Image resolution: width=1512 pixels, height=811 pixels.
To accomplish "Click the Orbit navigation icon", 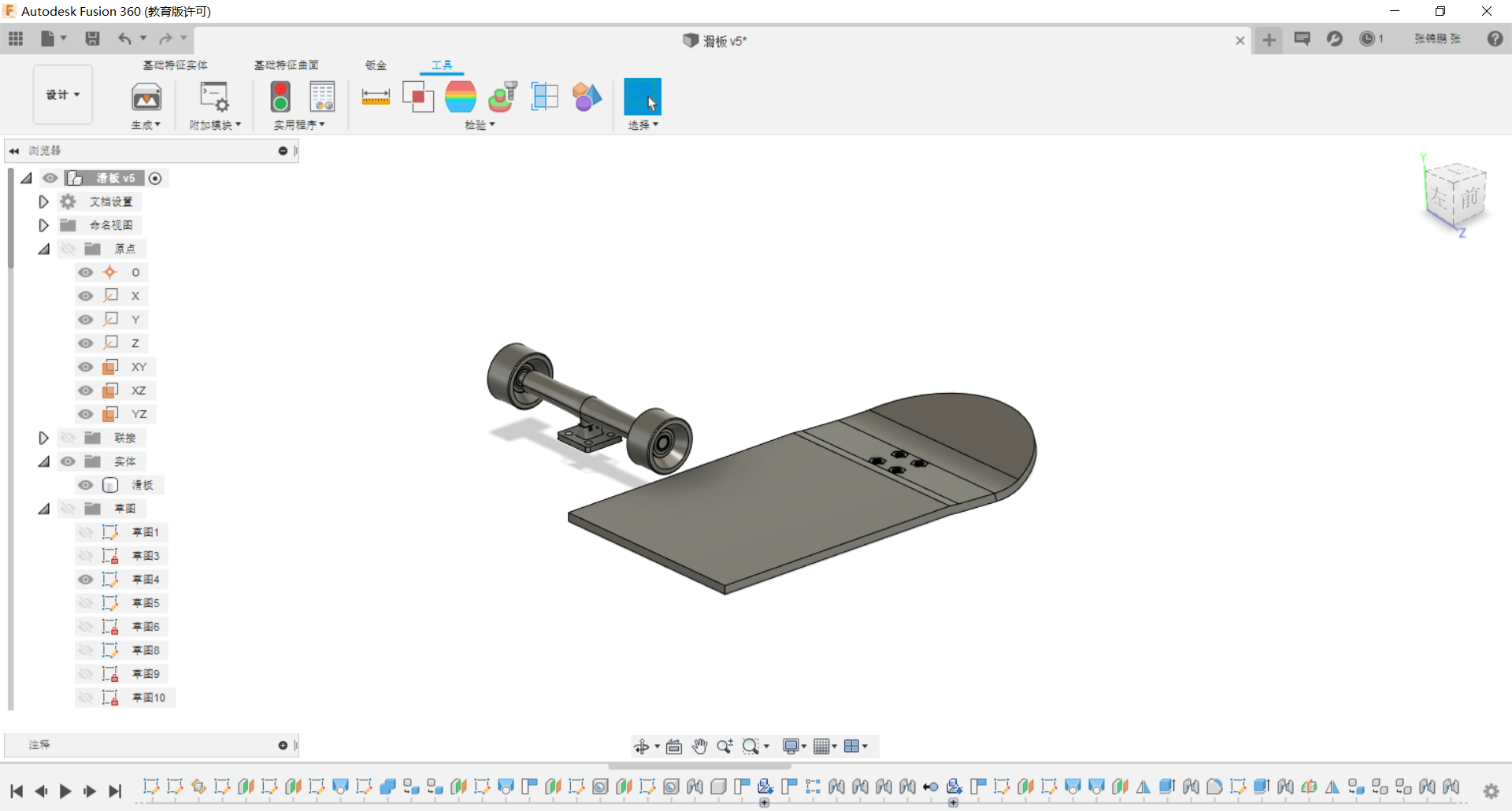I will pos(642,746).
